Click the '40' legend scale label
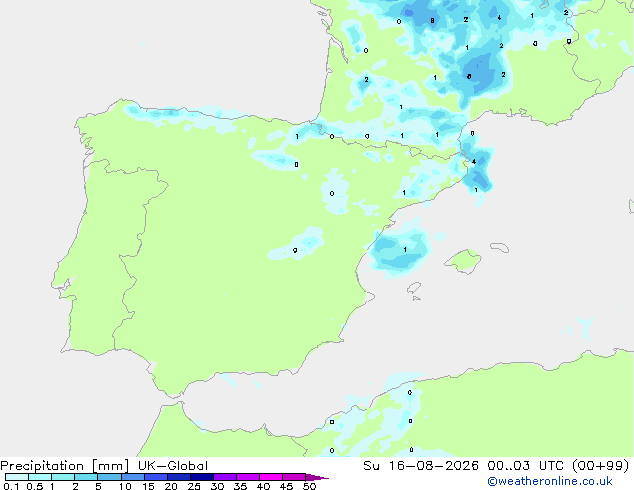The width and height of the screenshot is (634, 490). tap(263, 486)
